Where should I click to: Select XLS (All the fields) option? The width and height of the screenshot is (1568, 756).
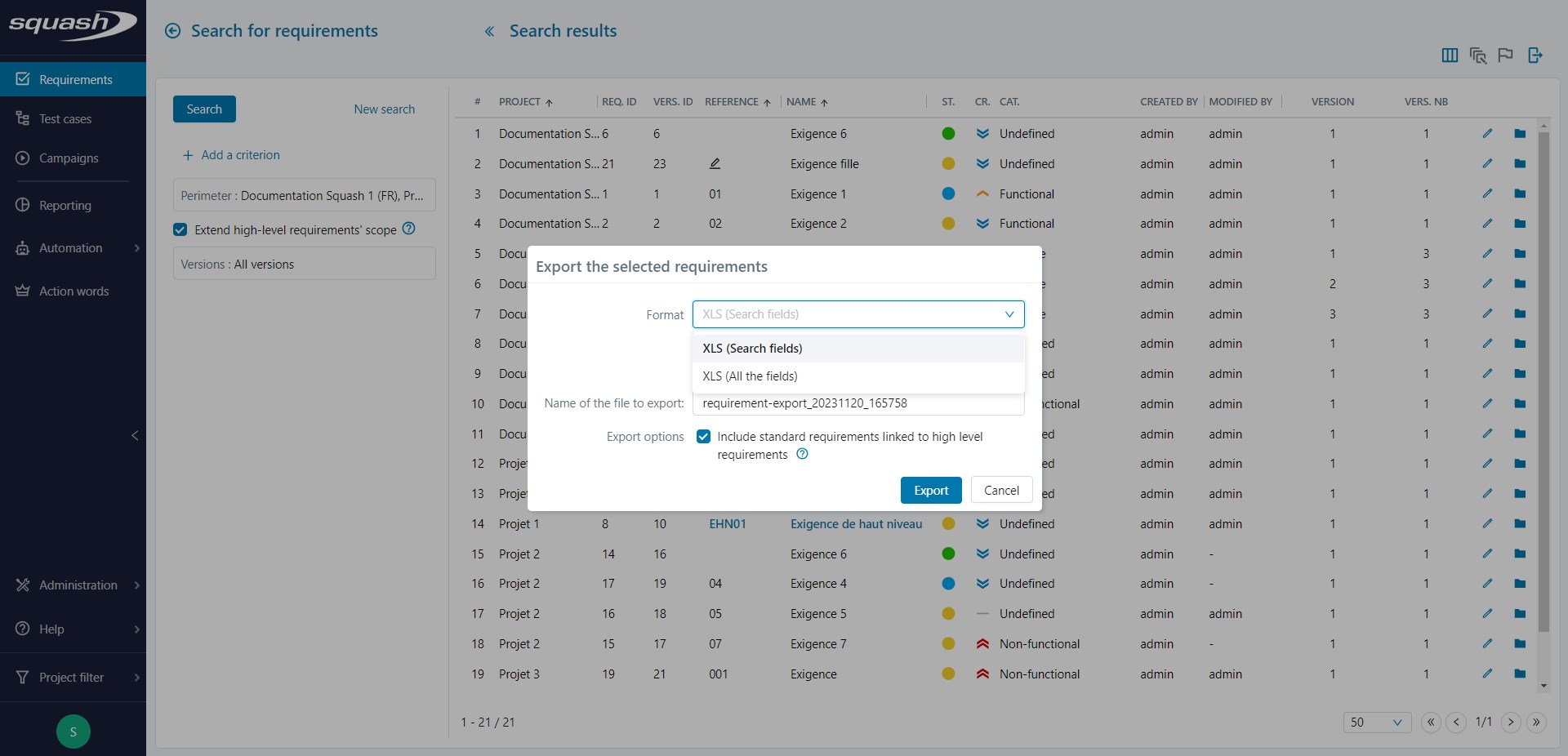point(750,376)
